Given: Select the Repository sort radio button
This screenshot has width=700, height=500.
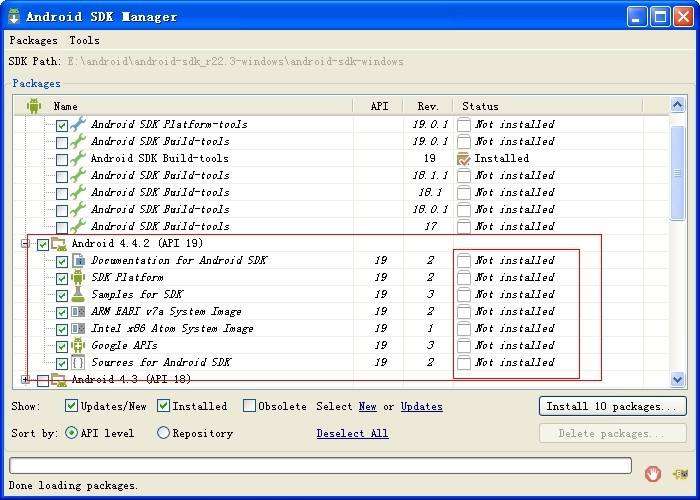Looking at the screenshot, I should (163, 432).
